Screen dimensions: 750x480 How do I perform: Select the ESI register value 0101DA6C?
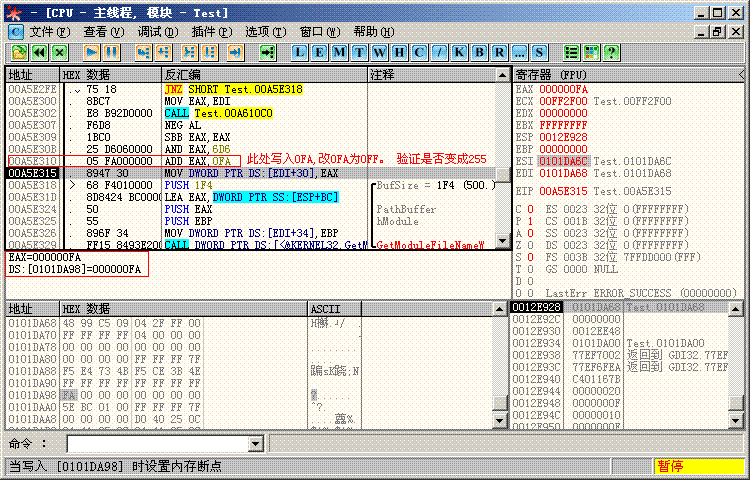tap(563, 161)
